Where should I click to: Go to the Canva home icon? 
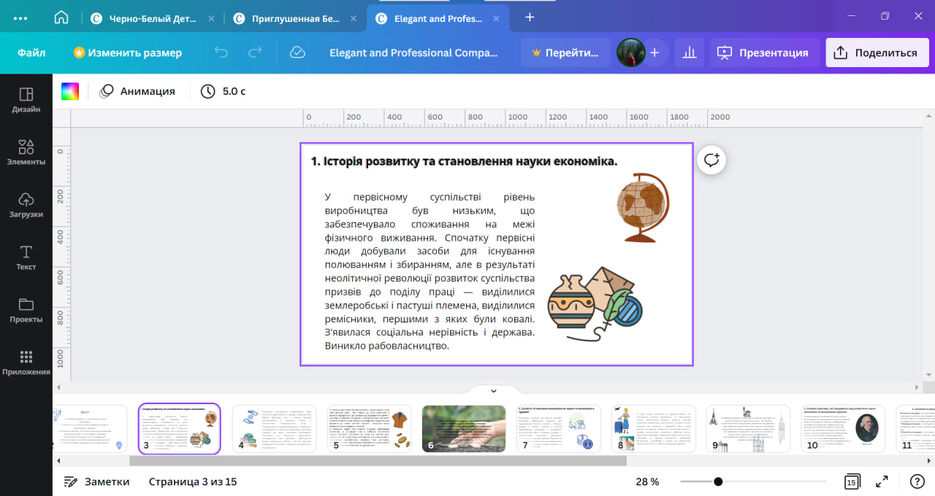tap(62, 17)
